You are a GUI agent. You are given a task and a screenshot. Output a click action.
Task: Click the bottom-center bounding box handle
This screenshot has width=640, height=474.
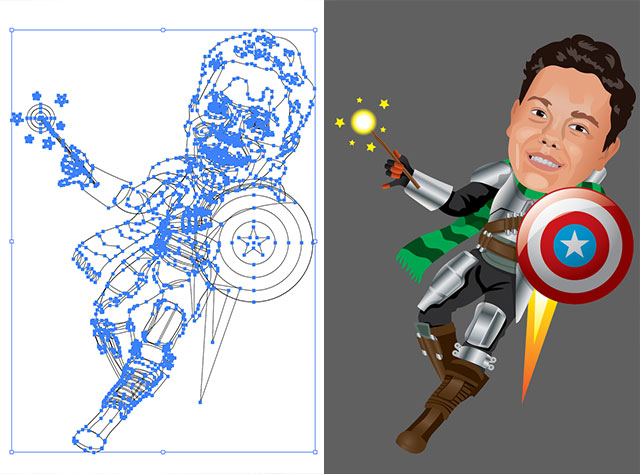(x=163, y=452)
